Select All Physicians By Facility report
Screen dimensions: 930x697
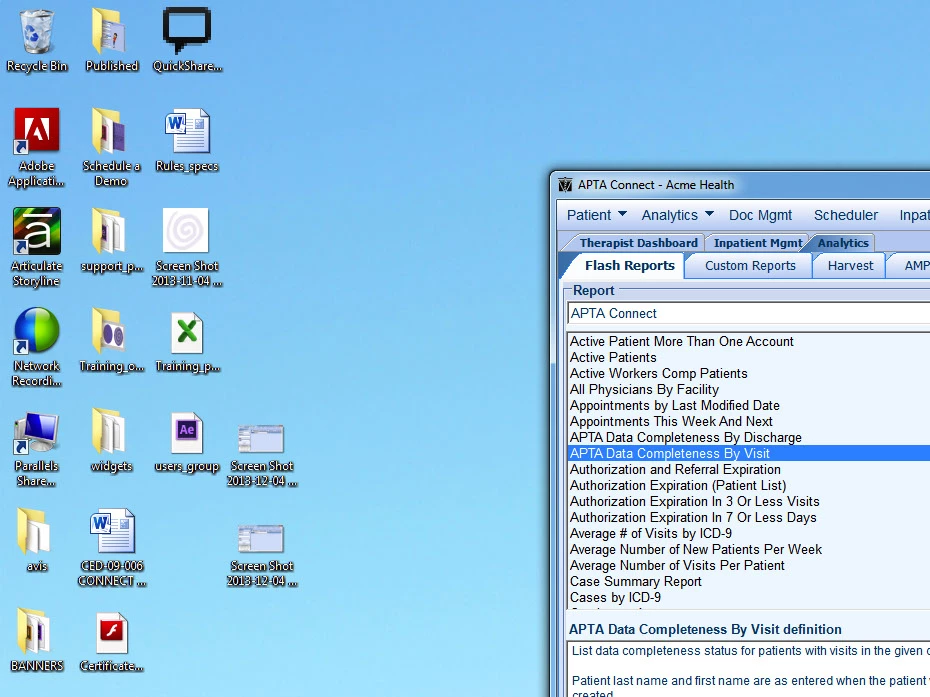[x=749, y=390]
